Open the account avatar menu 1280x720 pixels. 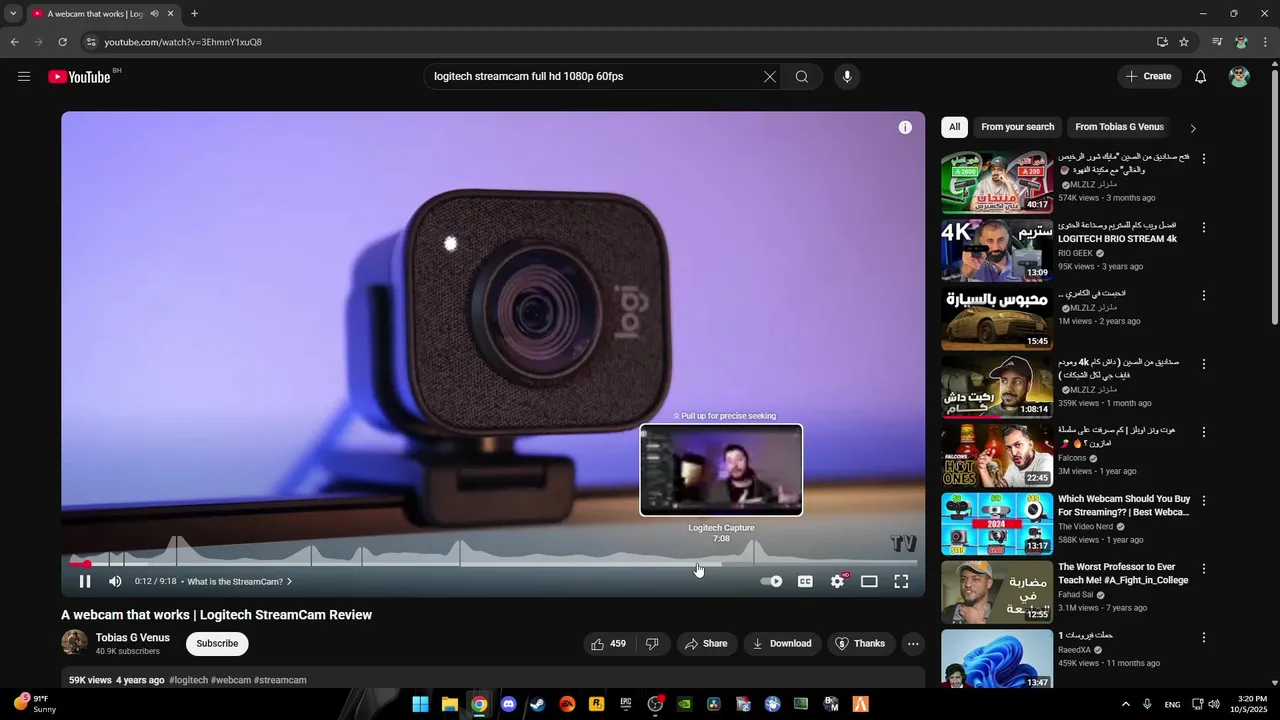coord(1239,77)
